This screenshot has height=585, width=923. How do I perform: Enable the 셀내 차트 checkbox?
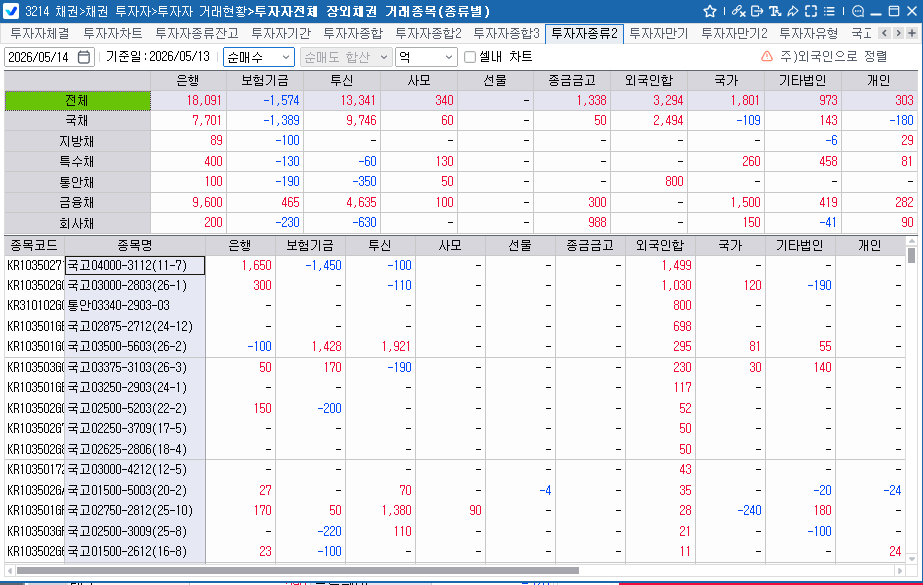point(470,57)
